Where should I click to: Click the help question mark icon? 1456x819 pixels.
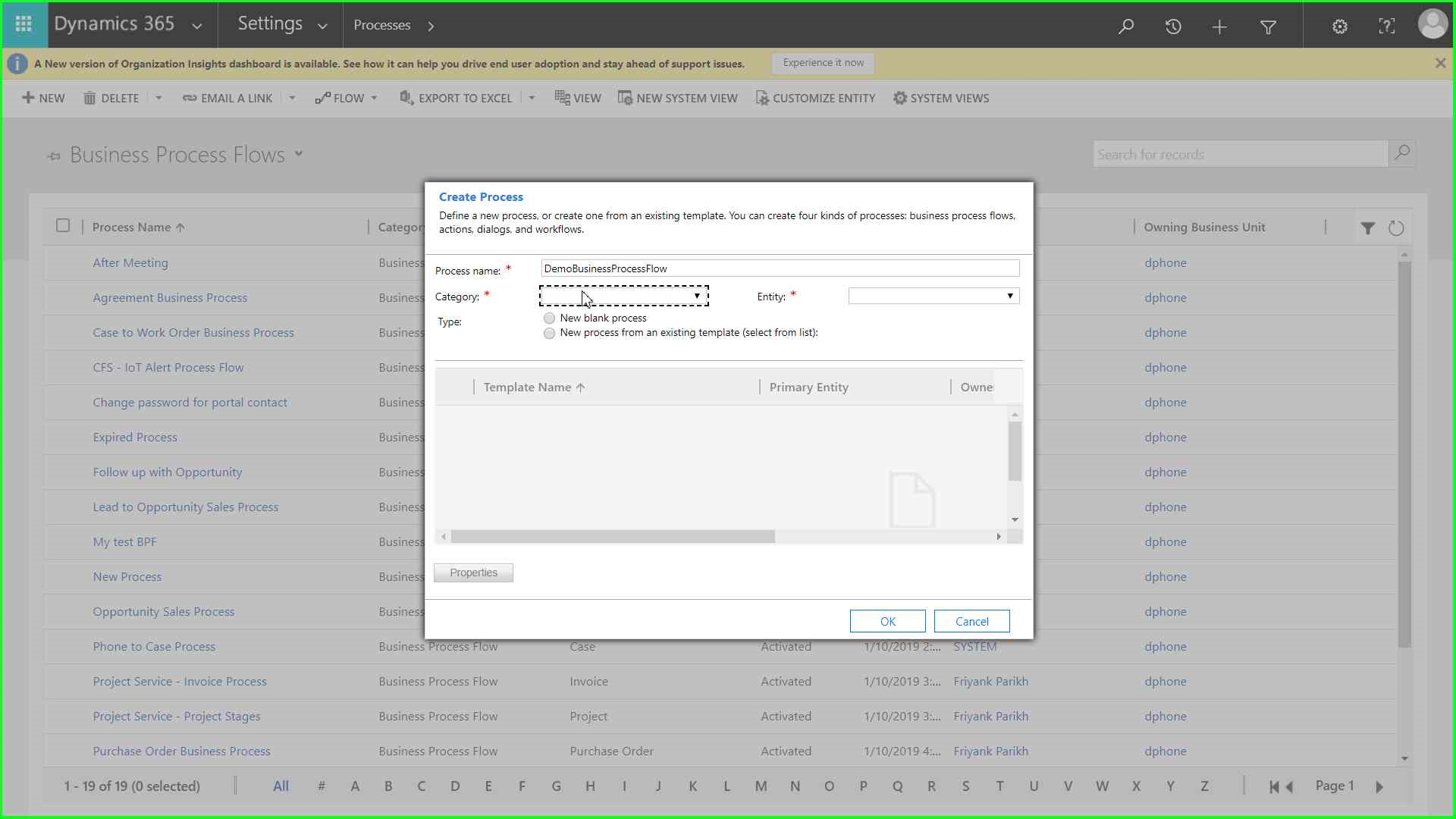[x=1386, y=27]
